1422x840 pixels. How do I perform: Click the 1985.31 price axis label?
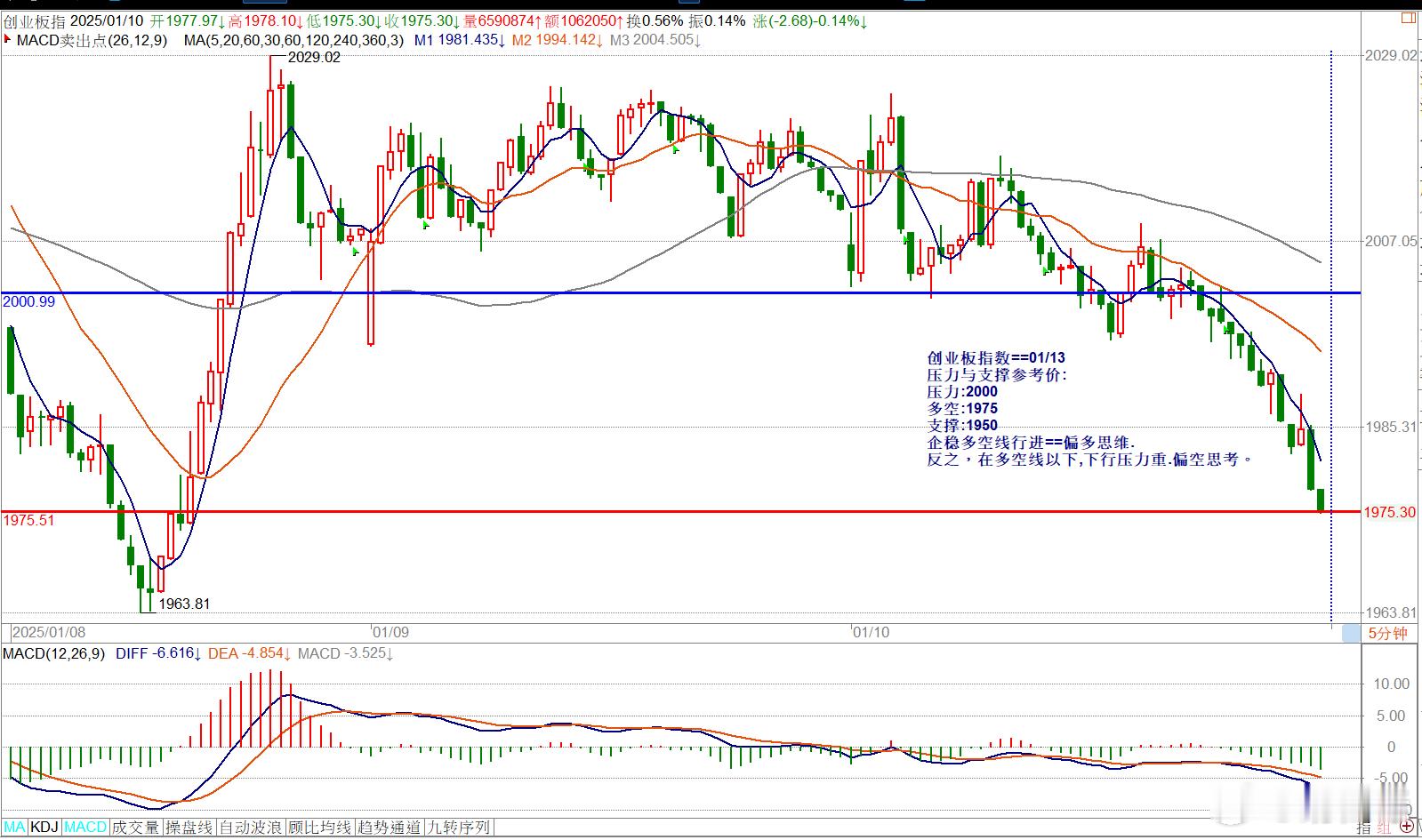[x=1391, y=427]
